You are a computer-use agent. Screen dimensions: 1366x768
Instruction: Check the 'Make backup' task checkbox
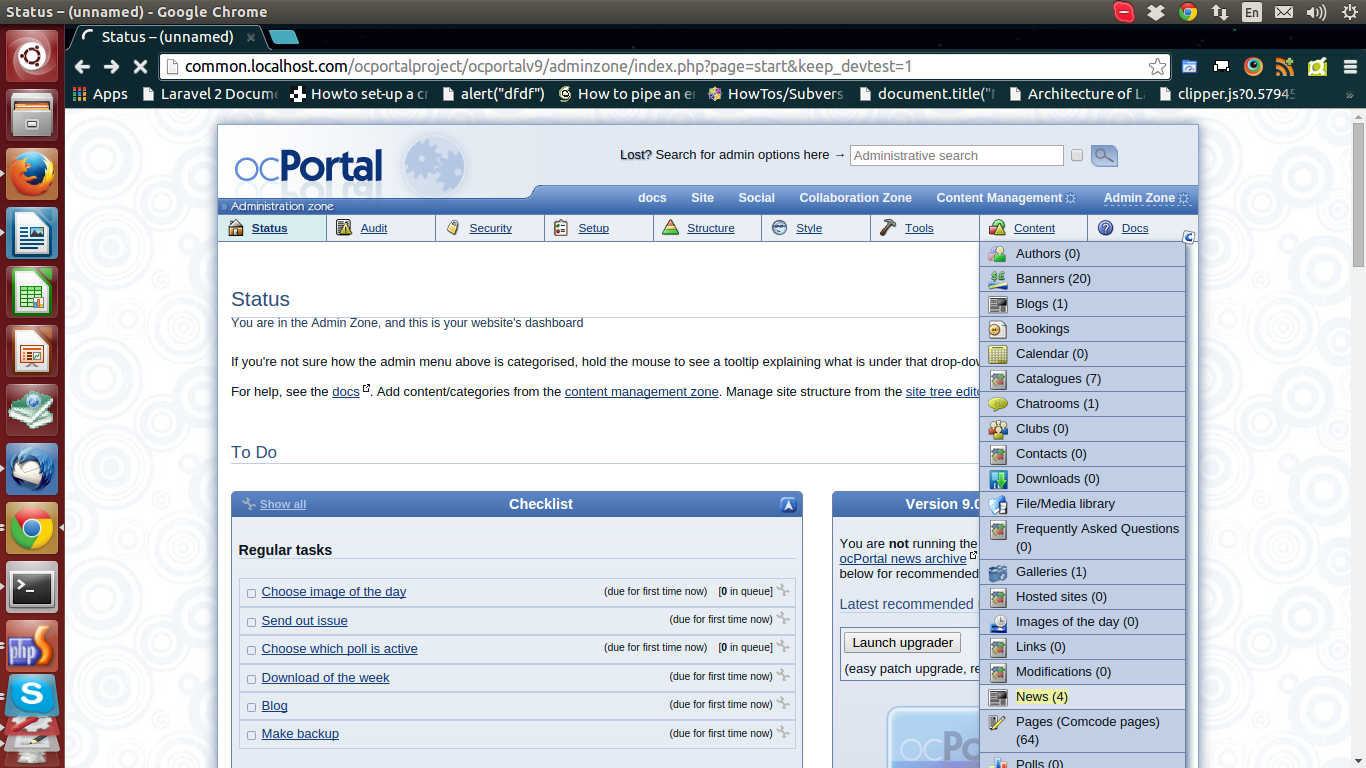[251, 735]
